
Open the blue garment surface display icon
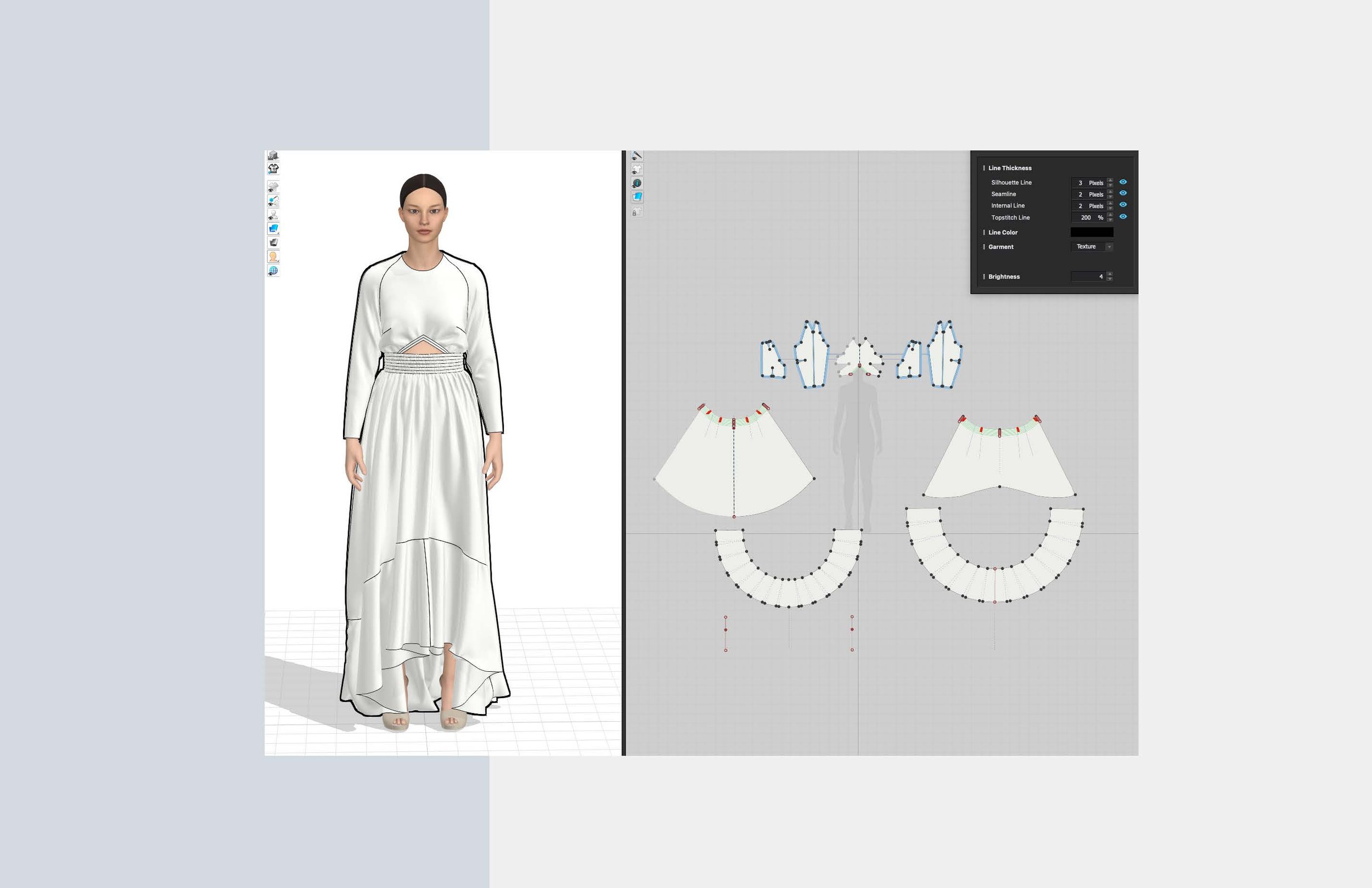(x=273, y=228)
